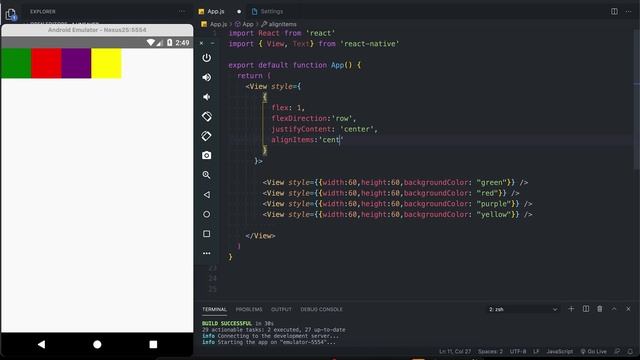Tap the yellow square in the emulator

106,63
